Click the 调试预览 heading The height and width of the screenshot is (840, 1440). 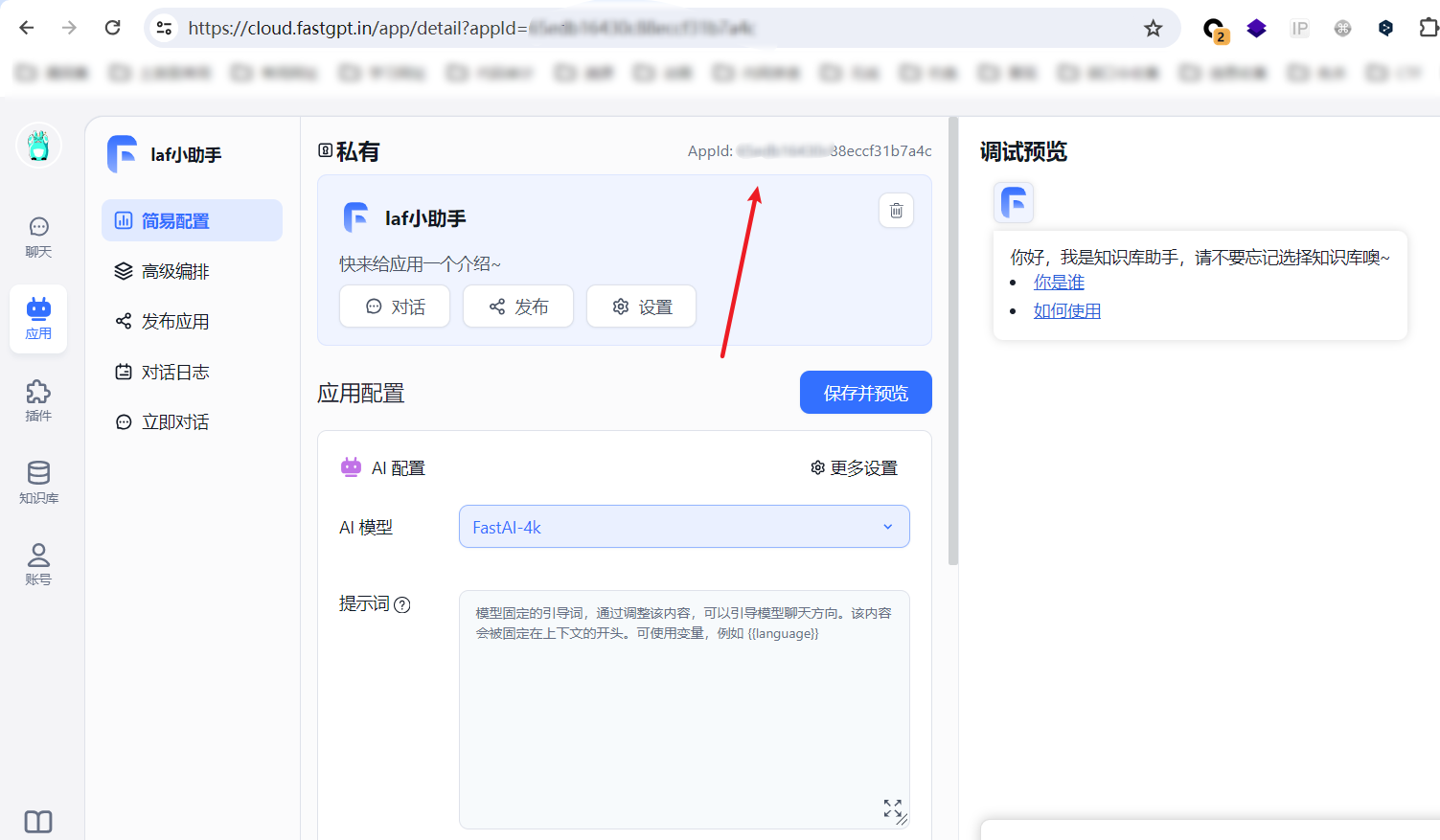1023,151
